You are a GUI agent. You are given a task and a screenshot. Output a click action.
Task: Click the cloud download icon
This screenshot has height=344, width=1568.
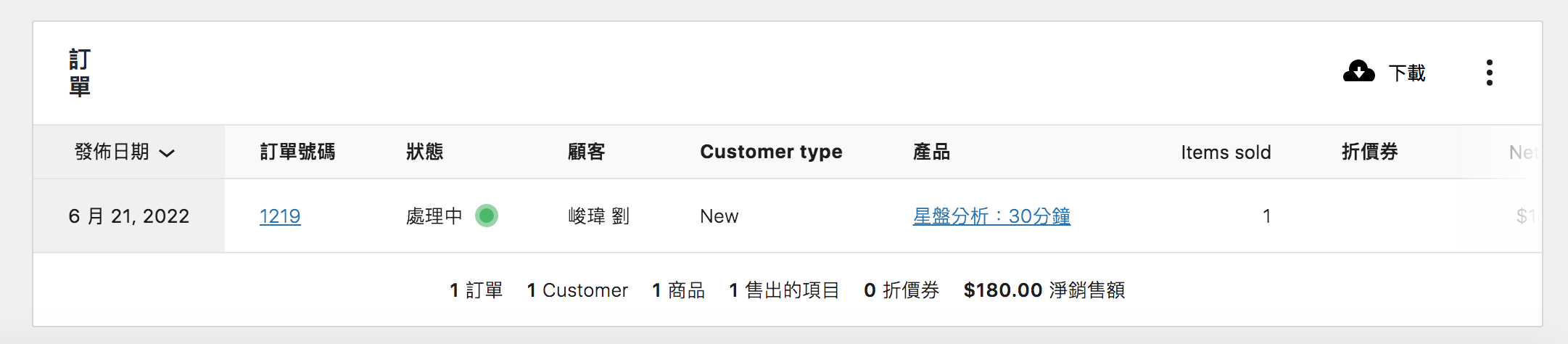[x=1358, y=72]
